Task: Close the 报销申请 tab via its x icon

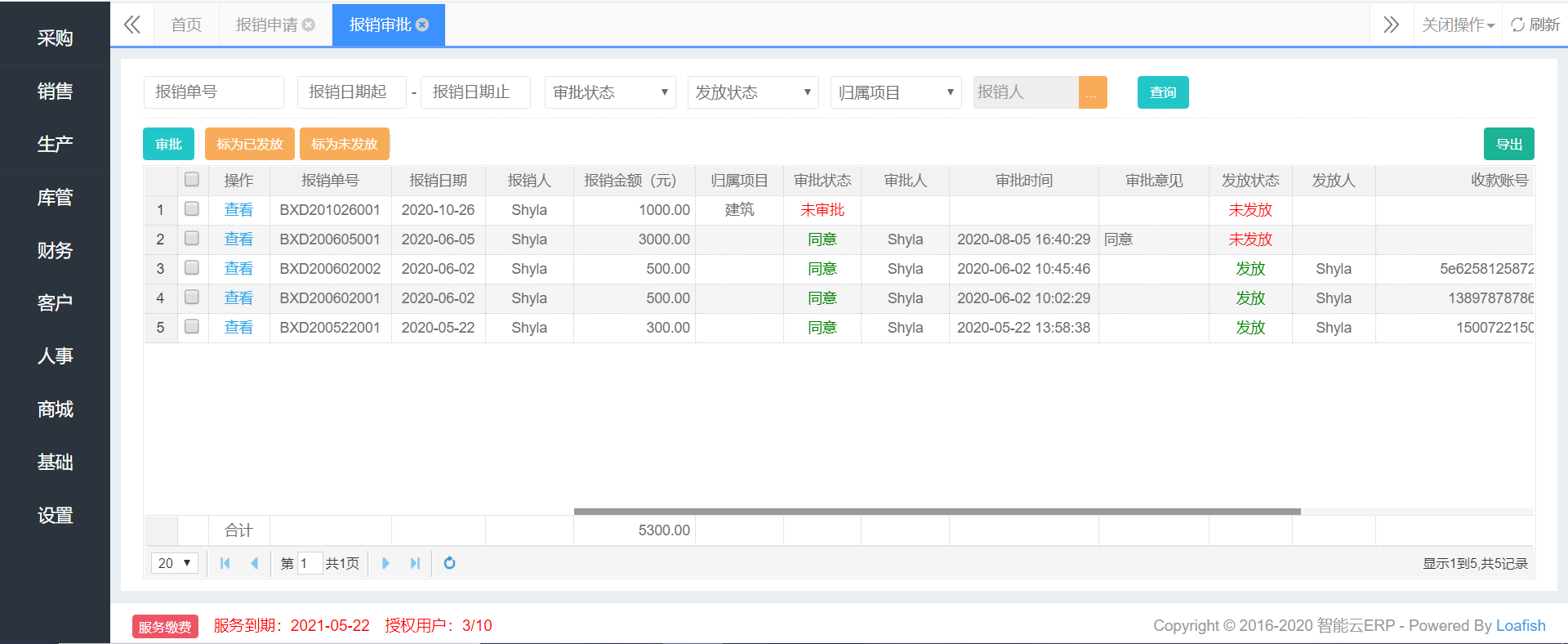Action: click(x=309, y=25)
